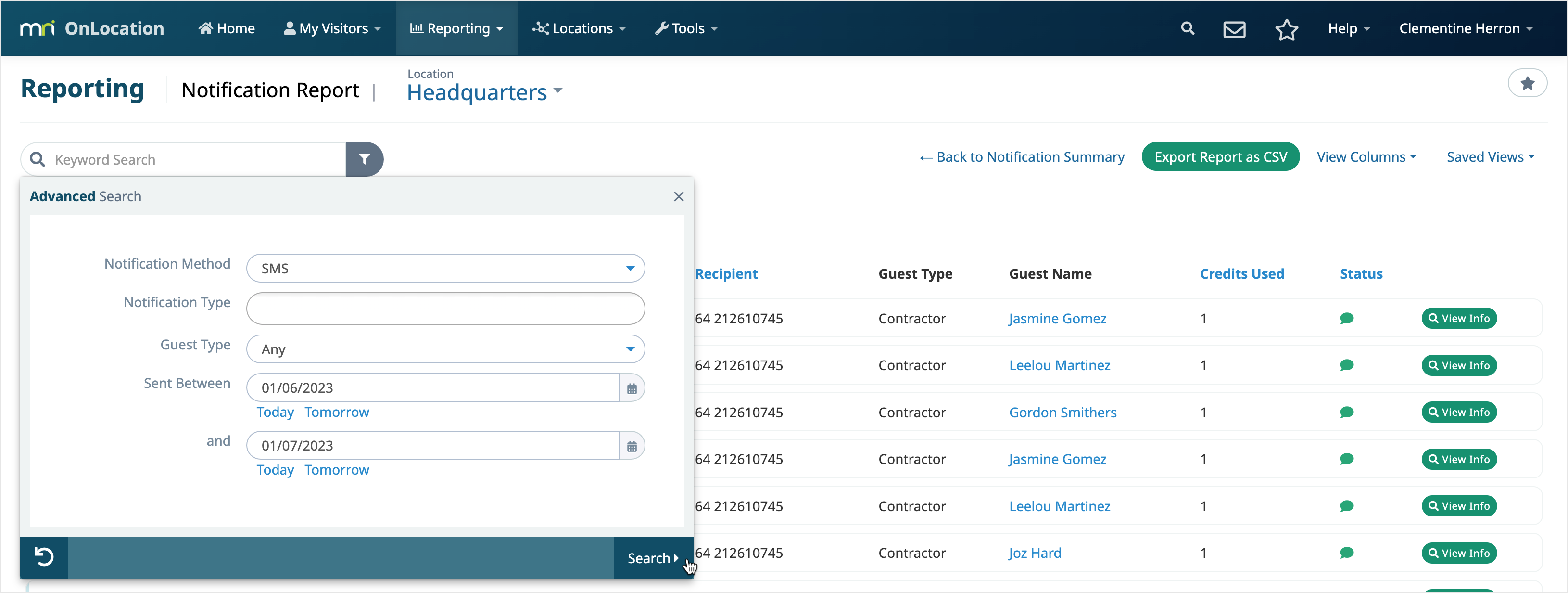Click the 'and' end date field
Image resolution: width=1568 pixels, height=593 pixels.
[433, 446]
